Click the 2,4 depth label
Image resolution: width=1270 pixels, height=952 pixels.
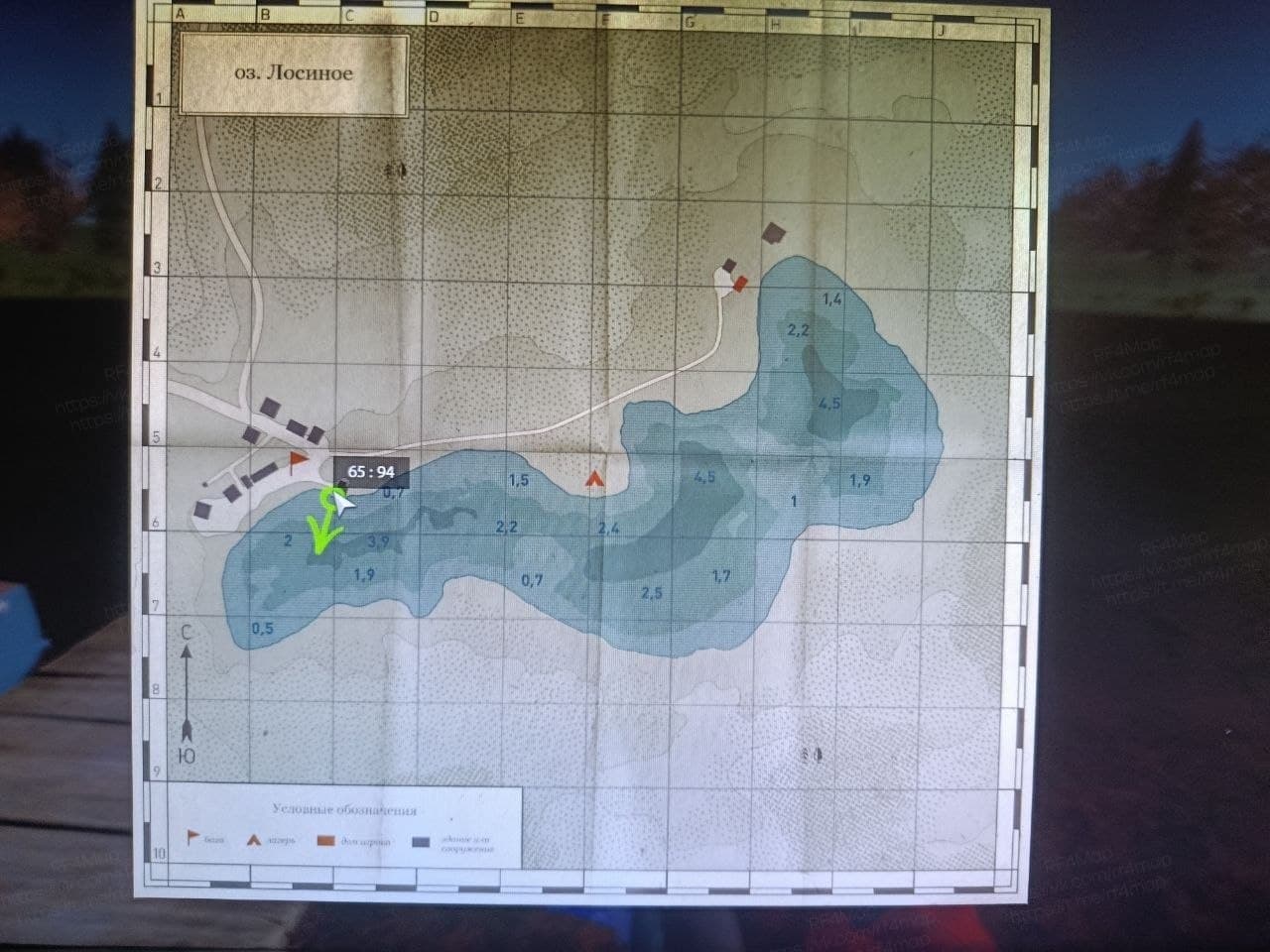click(x=608, y=529)
